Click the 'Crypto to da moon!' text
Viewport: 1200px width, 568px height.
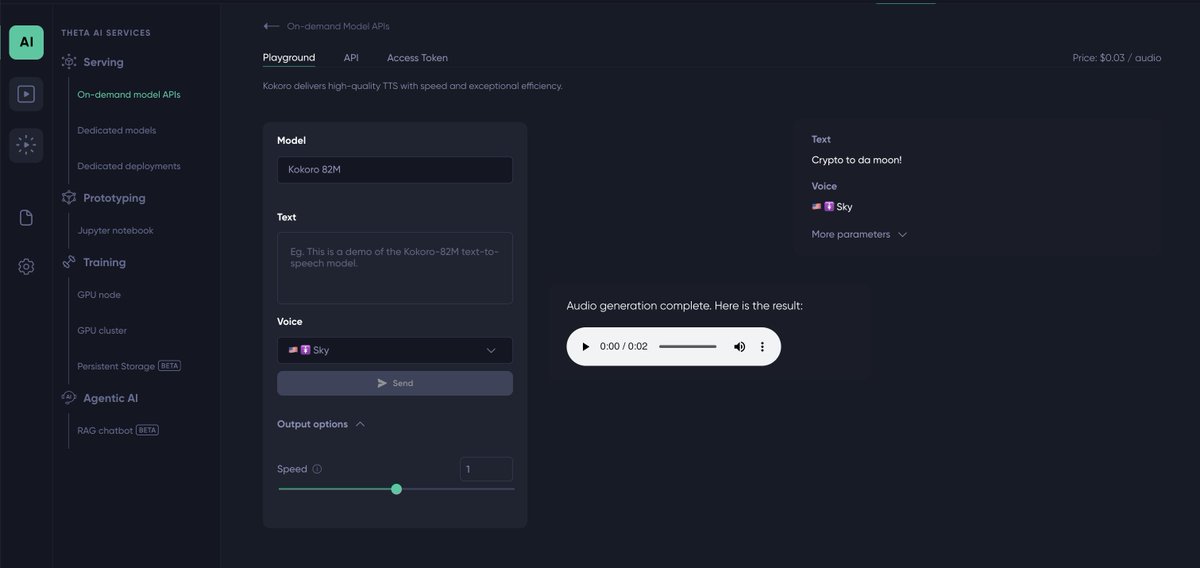tap(857, 160)
